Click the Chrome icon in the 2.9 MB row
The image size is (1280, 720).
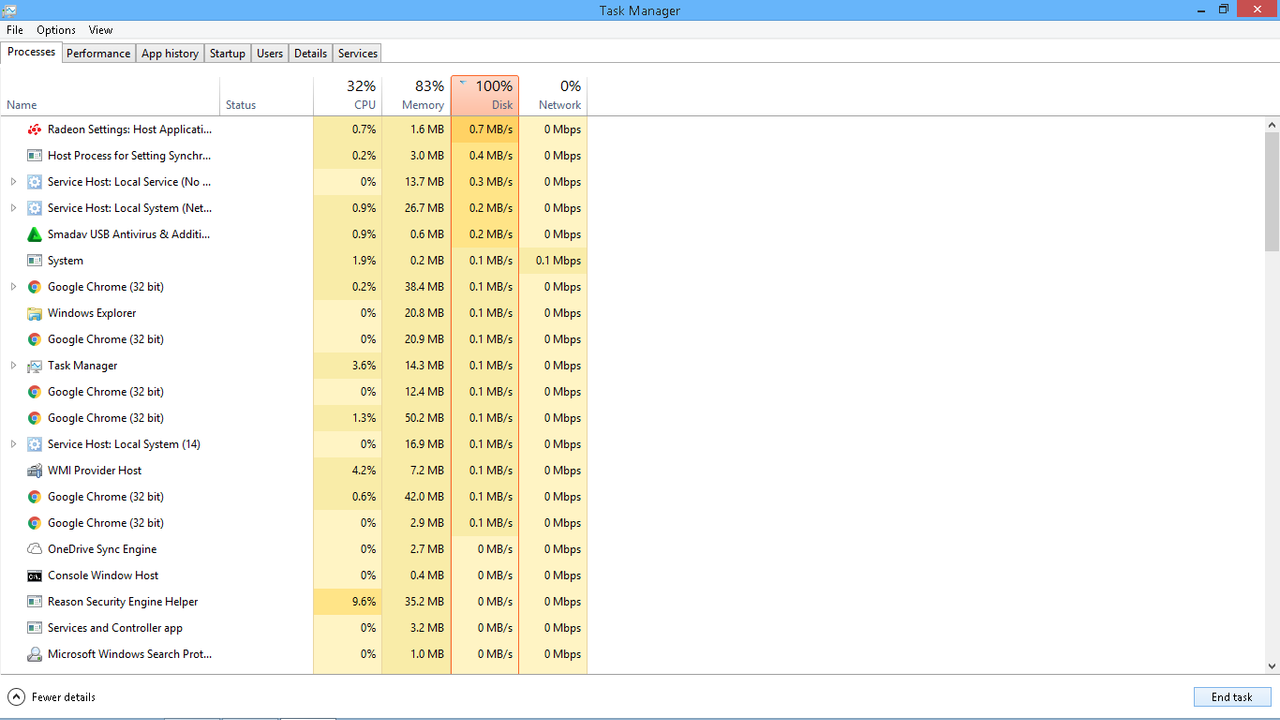click(34, 522)
